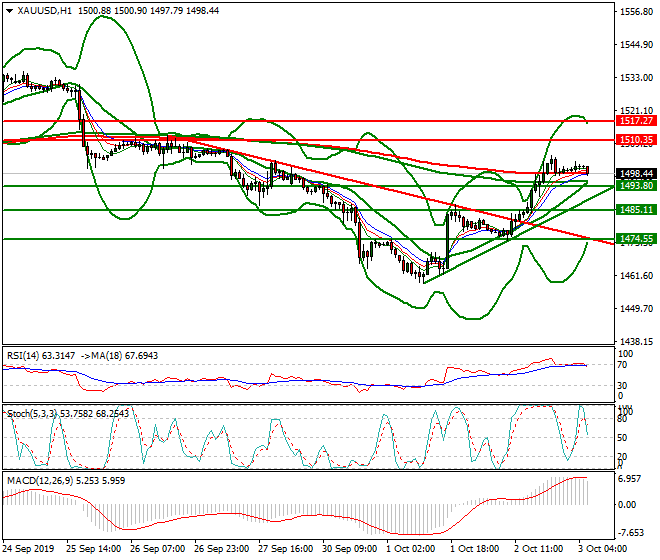
Task: Select the 27 Sep 16:00 time axis label
Action: (x=285, y=549)
